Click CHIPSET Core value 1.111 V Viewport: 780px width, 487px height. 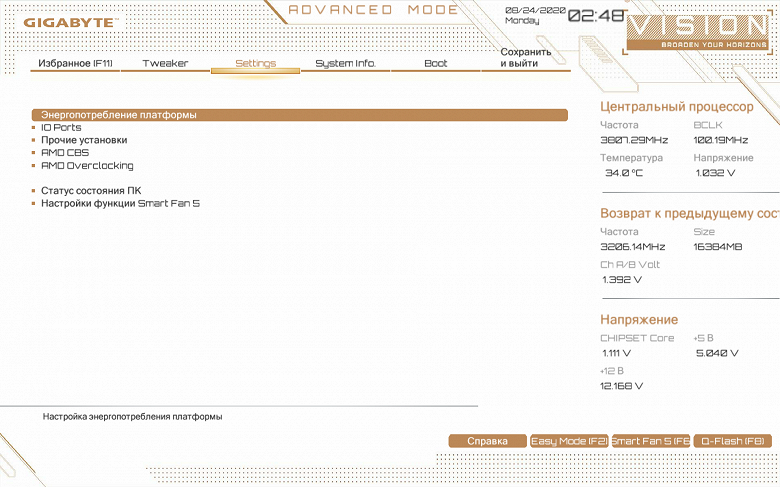(616, 353)
